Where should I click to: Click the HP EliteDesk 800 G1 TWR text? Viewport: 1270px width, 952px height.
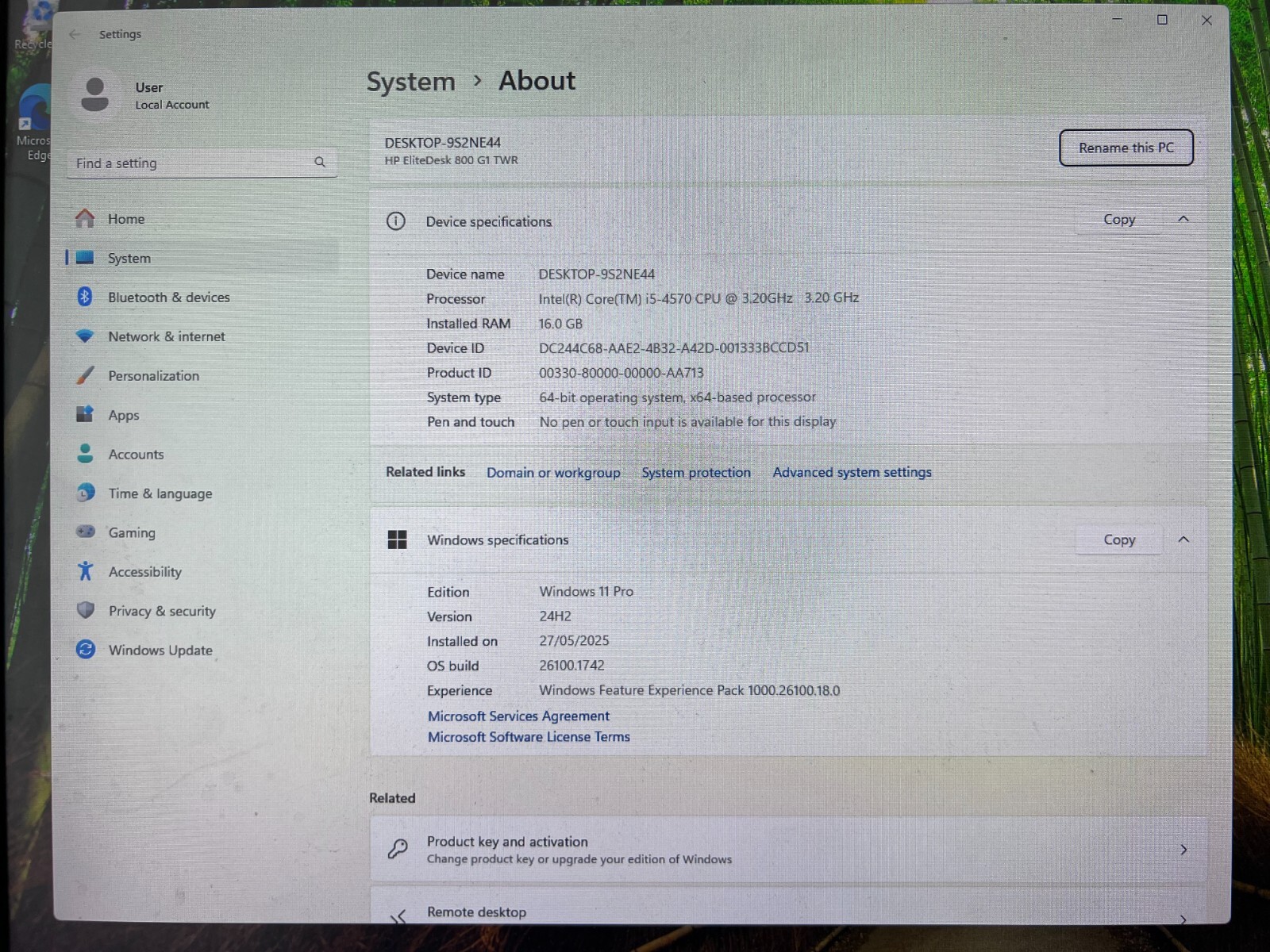451,159
